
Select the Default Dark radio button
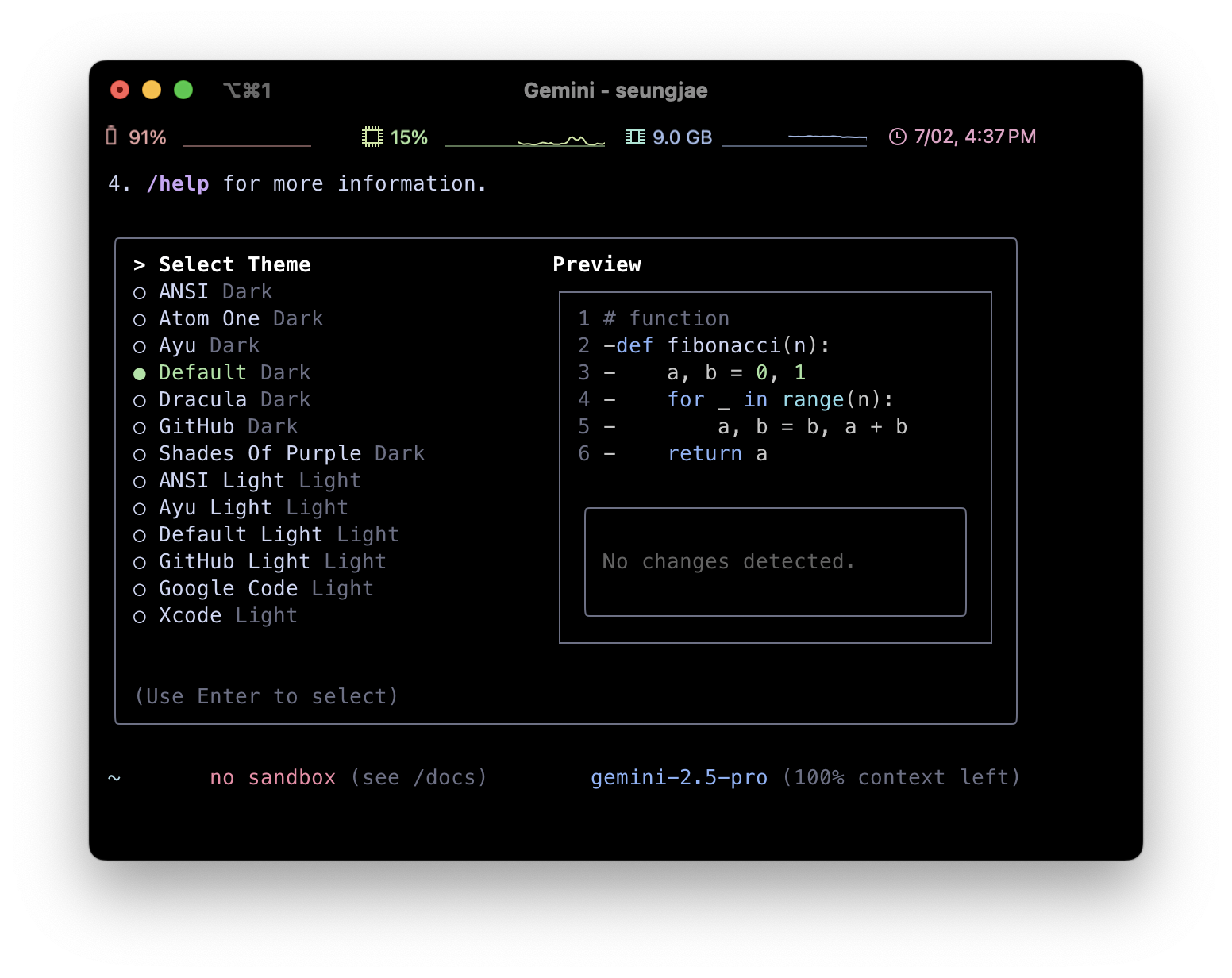coord(140,374)
